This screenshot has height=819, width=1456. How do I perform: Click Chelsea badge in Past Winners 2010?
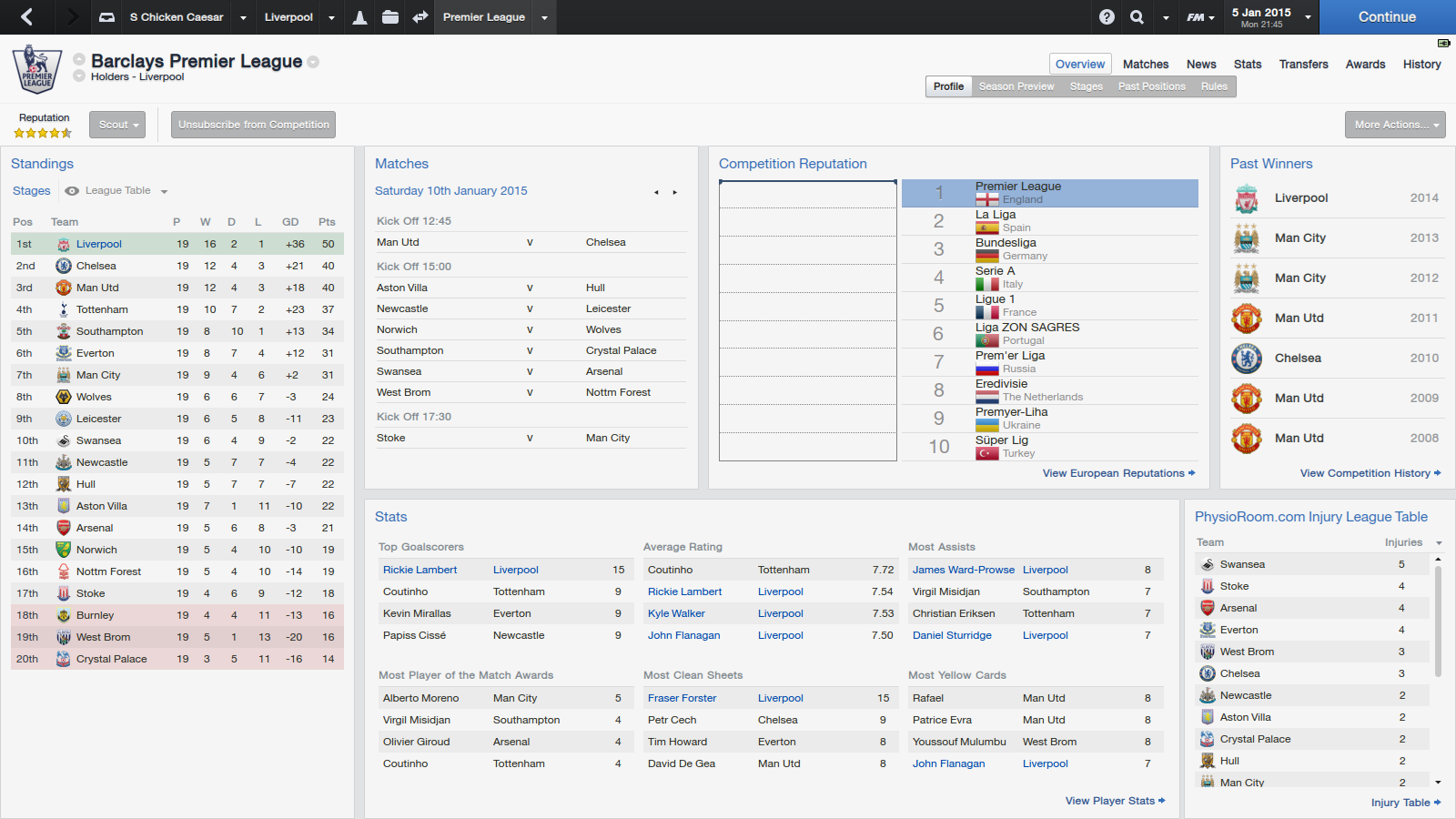[1247, 359]
